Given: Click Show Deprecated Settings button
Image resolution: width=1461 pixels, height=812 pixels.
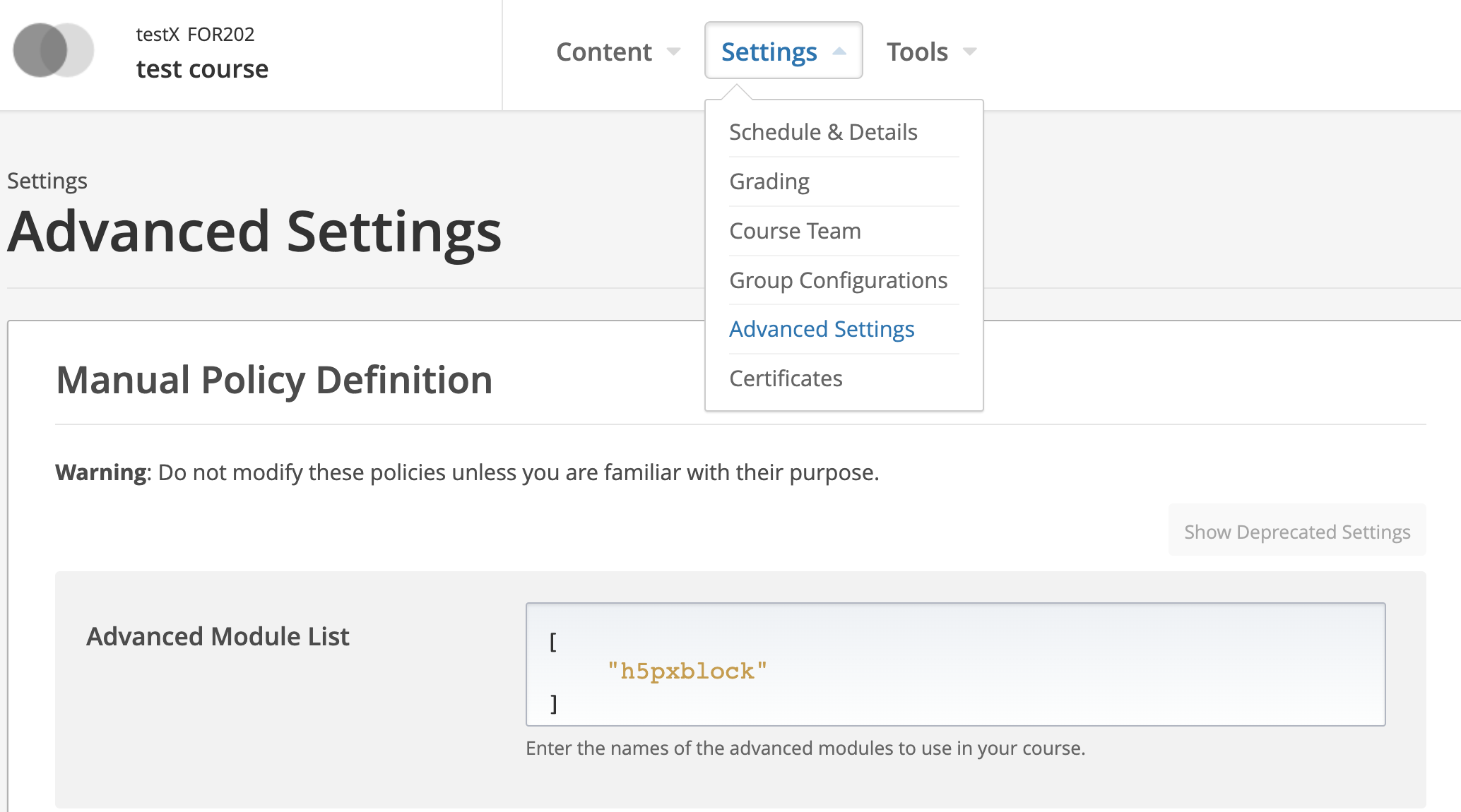Looking at the screenshot, I should (x=1297, y=531).
